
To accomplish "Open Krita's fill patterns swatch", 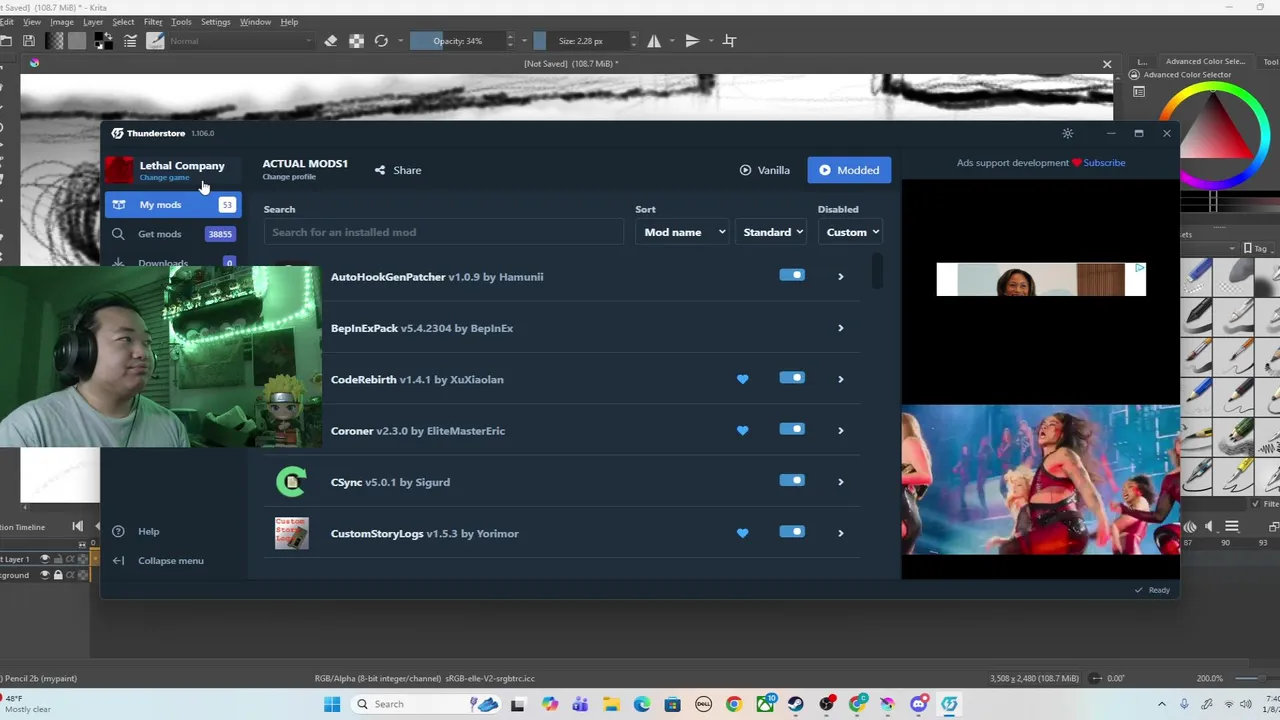I will point(77,41).
